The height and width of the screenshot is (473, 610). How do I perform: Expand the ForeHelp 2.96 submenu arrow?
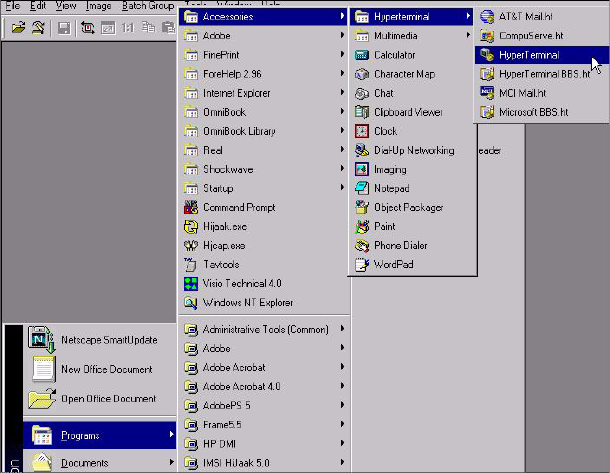click(x=342, y=74)
